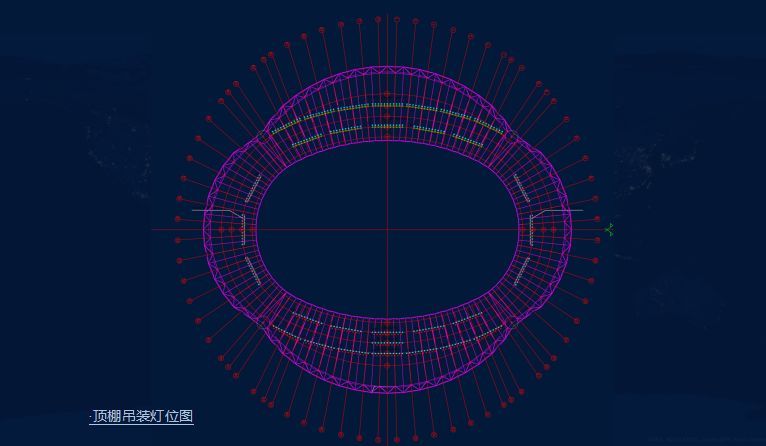Click the drawing title 顶棚吊装灯位图

(x=142, y=416)
